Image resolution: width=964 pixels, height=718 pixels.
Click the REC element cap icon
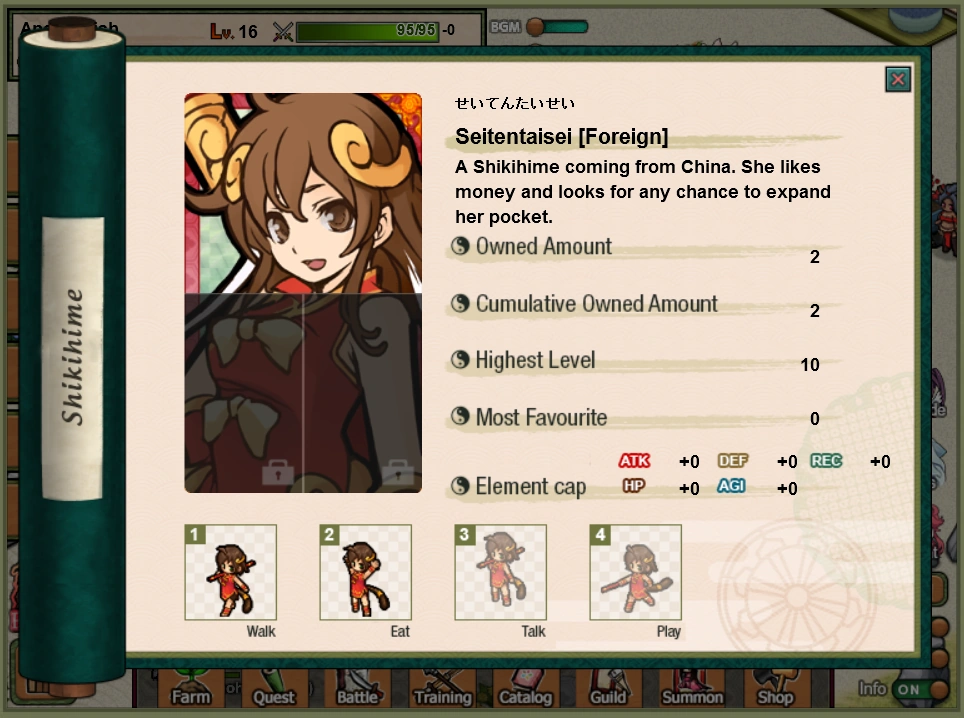tap(826, 460)
